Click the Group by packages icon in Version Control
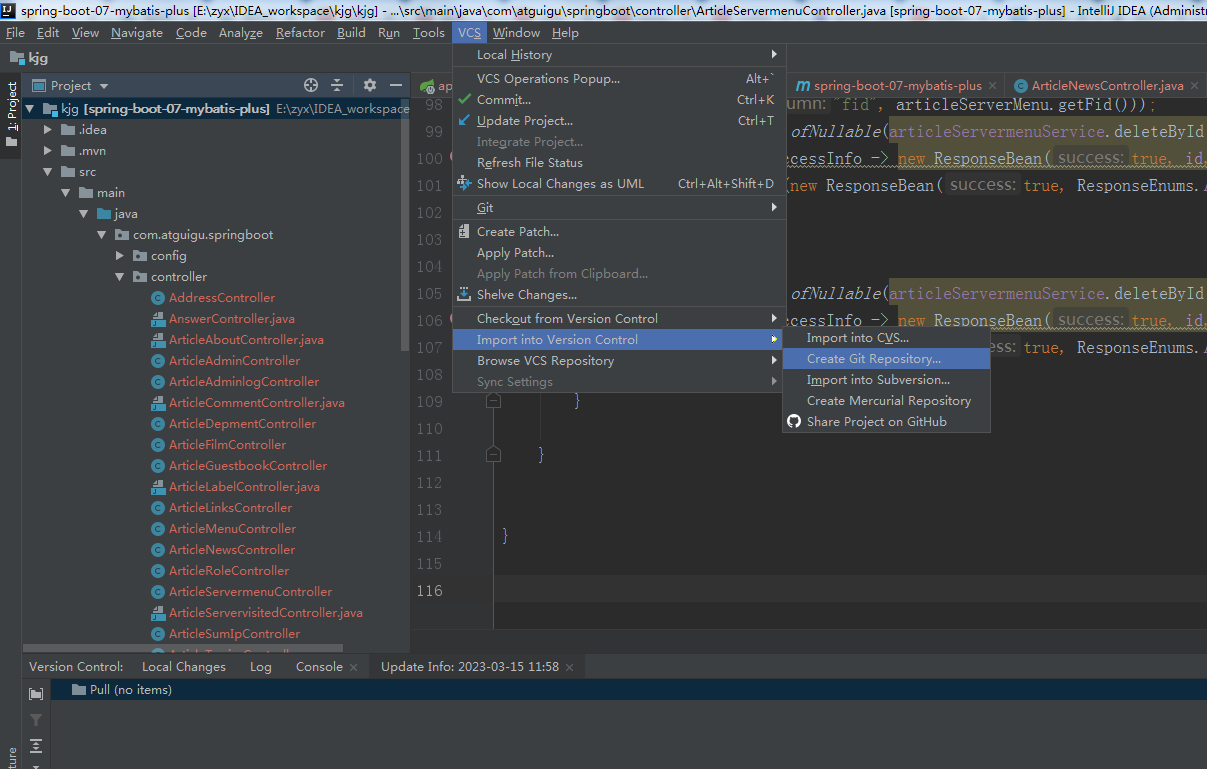This screenshot has width=1207, height=769. click(36, 694)
